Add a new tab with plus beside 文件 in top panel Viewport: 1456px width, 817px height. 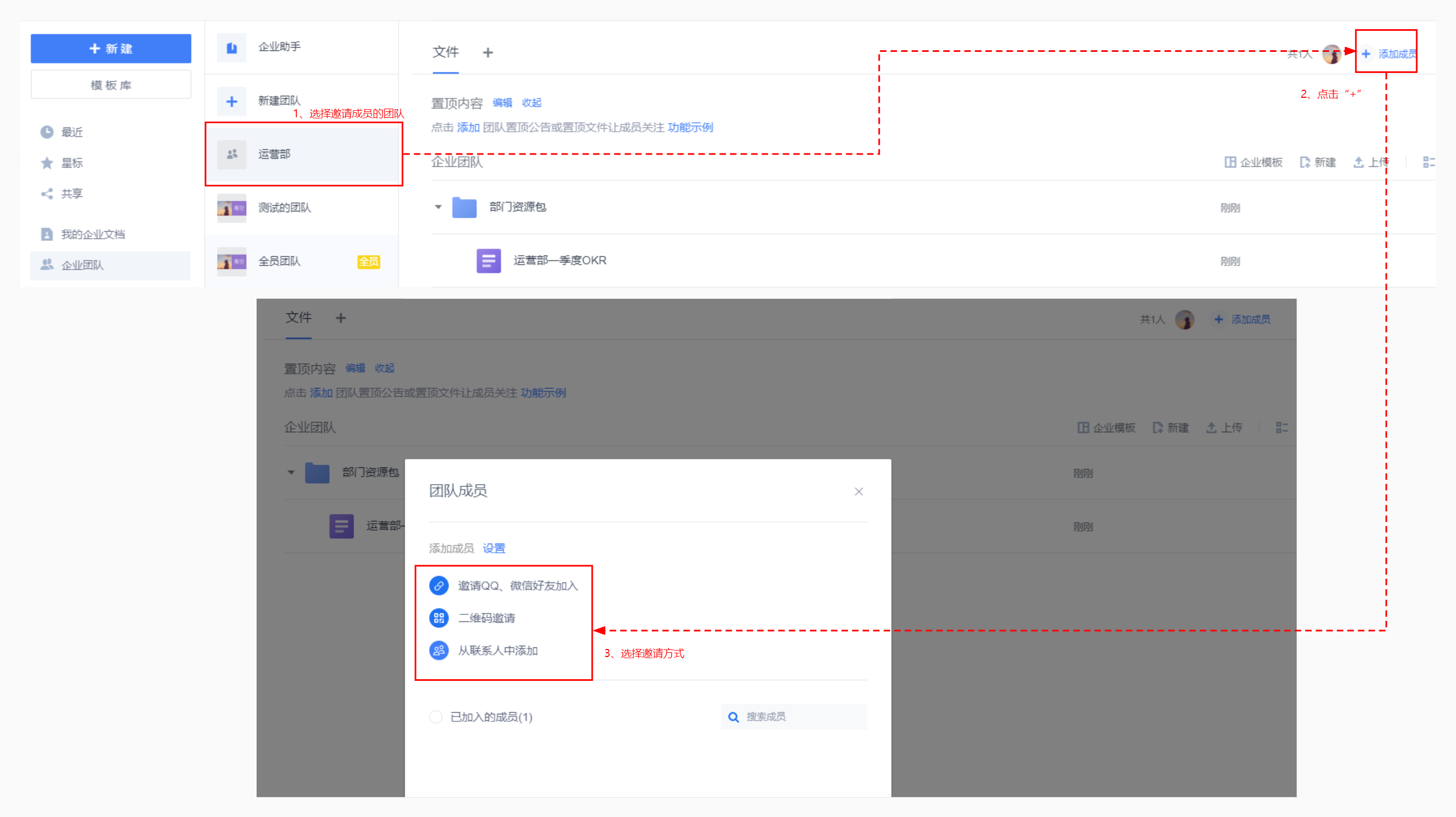pyautogui.click(x=488, y=52)
